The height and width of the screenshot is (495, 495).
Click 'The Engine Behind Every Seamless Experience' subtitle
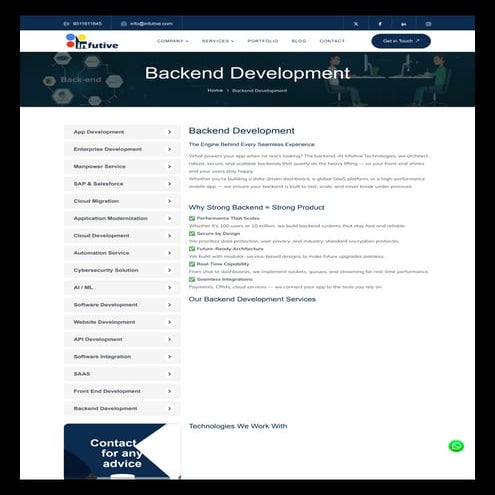click(252, 144)
